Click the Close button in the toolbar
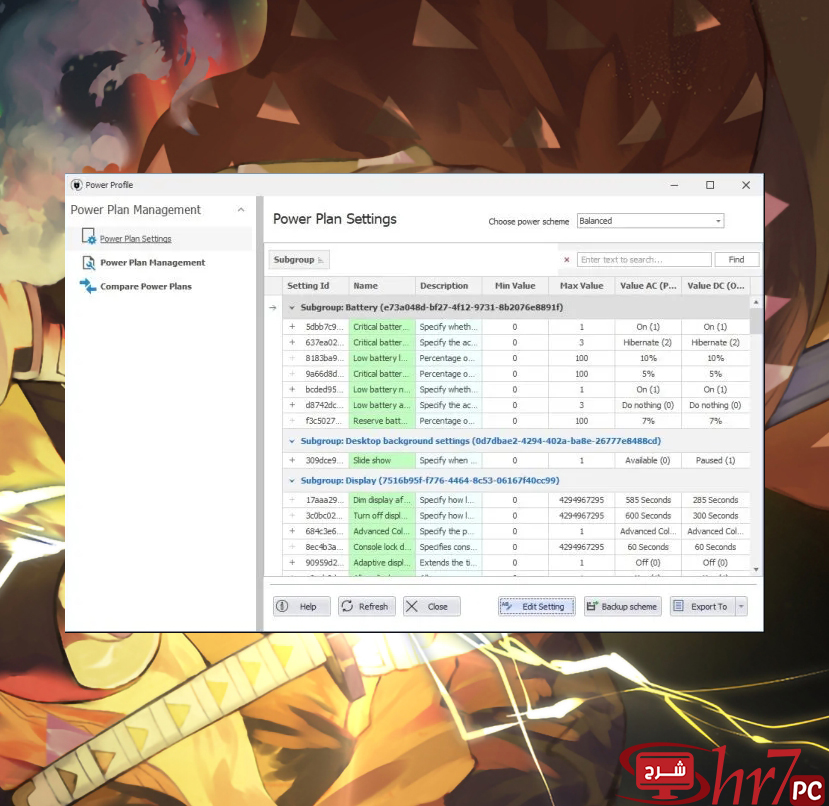This screenshot has width=829, height=806. [431, 607]
